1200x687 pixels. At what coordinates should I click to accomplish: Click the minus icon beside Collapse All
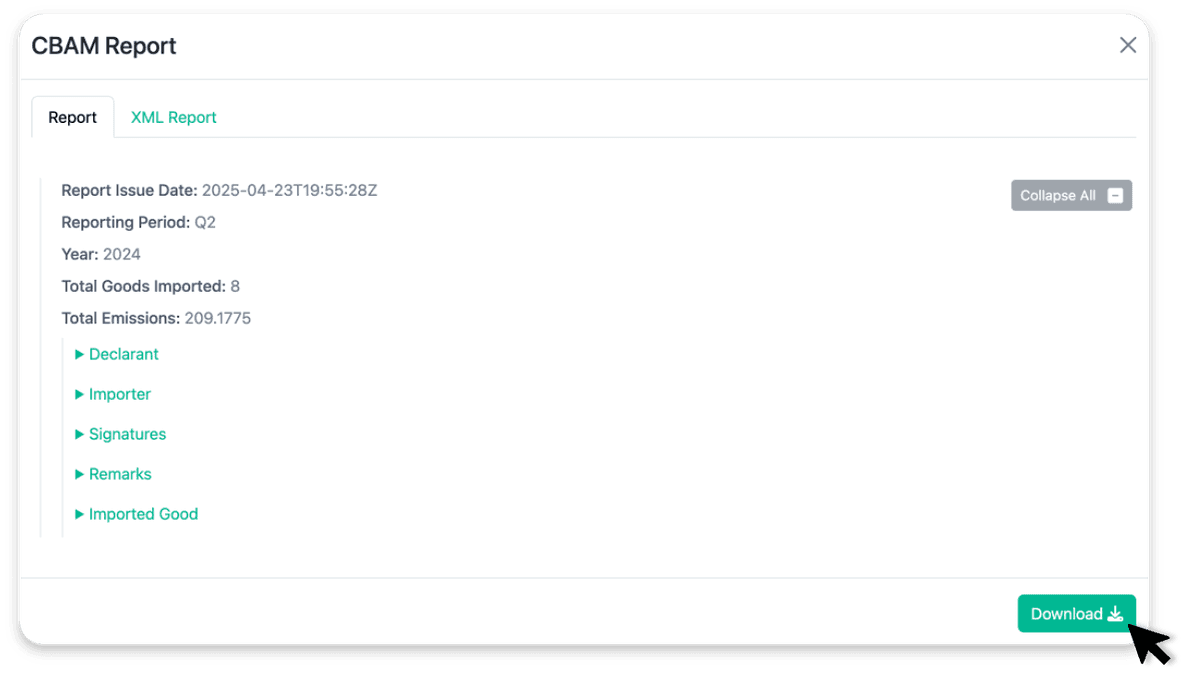pyautogui.click(x=1115, y=196)
